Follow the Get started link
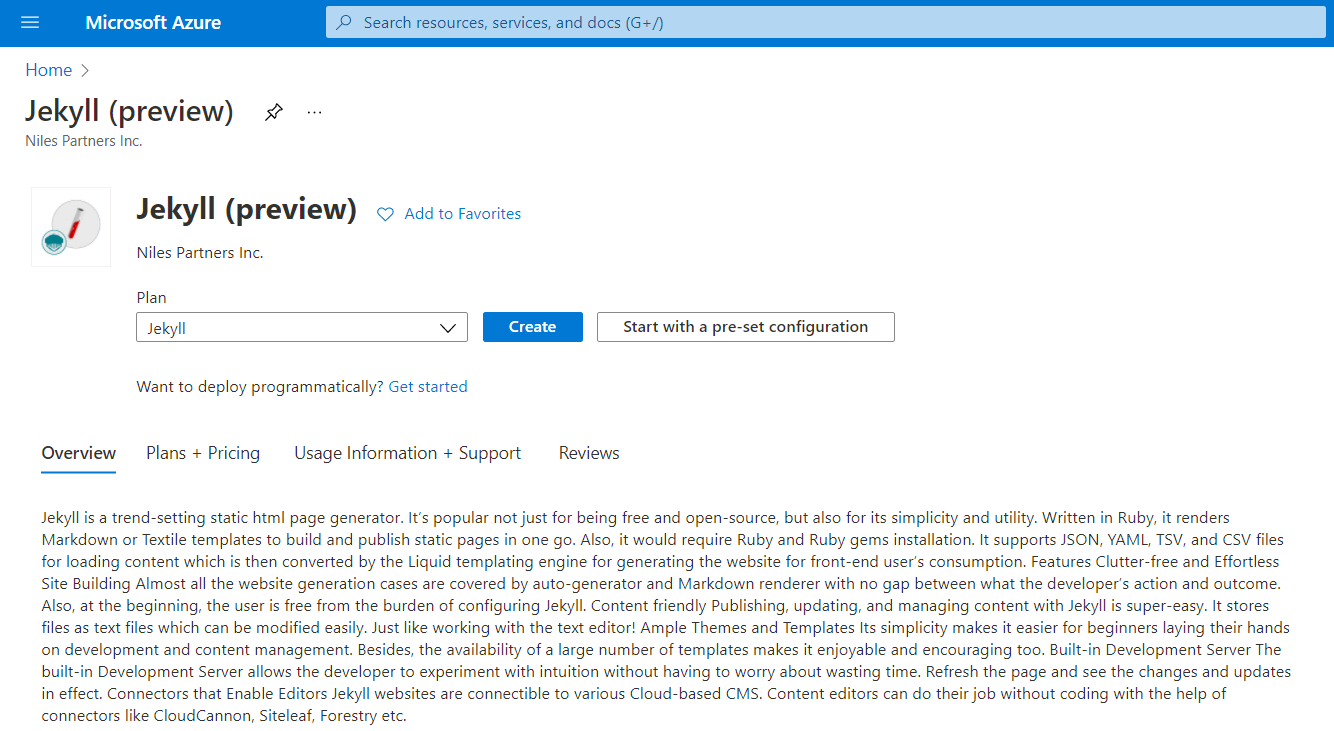This screenshot has height=731, width=1334. click(428, 386)
